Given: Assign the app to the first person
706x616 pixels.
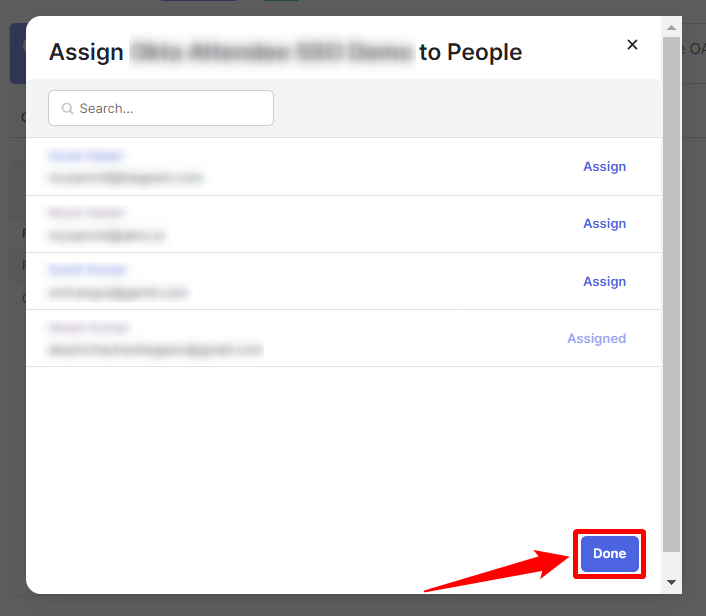Looking at the screenshot, I should [x=604, y=167].
